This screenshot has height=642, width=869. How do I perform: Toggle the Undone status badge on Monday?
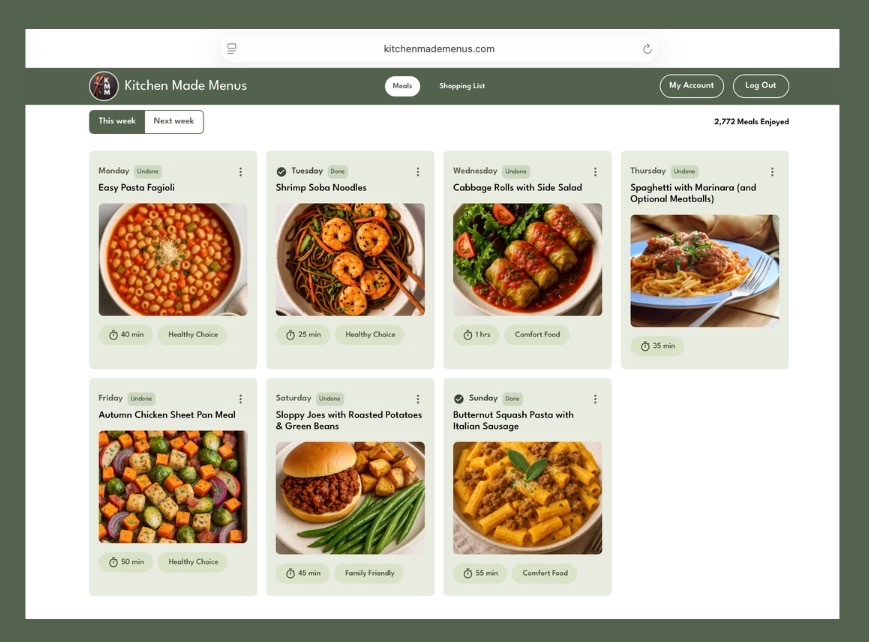148,172
